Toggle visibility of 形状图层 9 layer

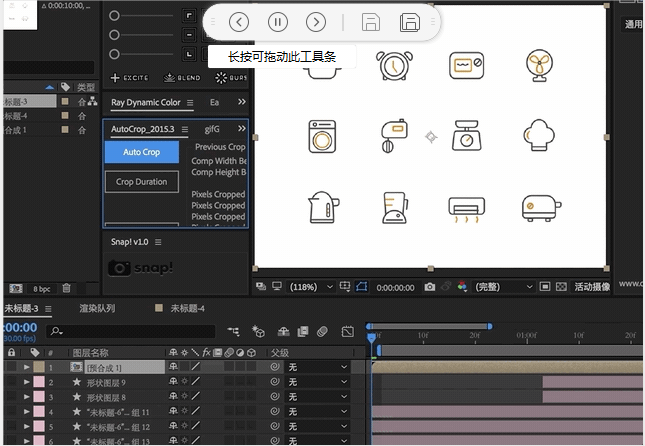10,382
